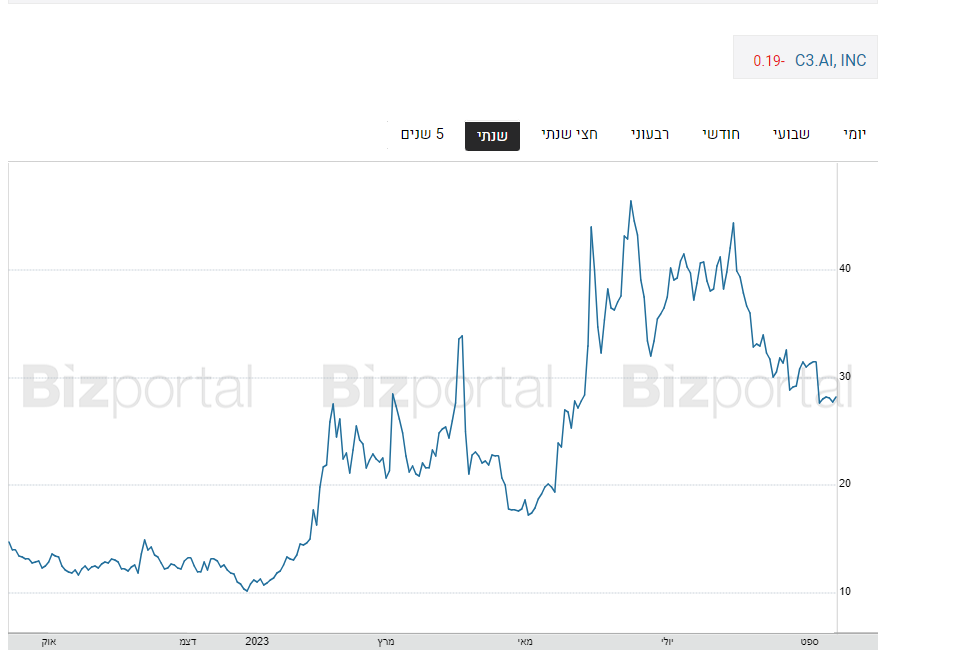Image resolution: width=960 pixels, height=661 pixels.
Task: Open the חודשי monthly chart tab
Action: (x=721, y=134)
